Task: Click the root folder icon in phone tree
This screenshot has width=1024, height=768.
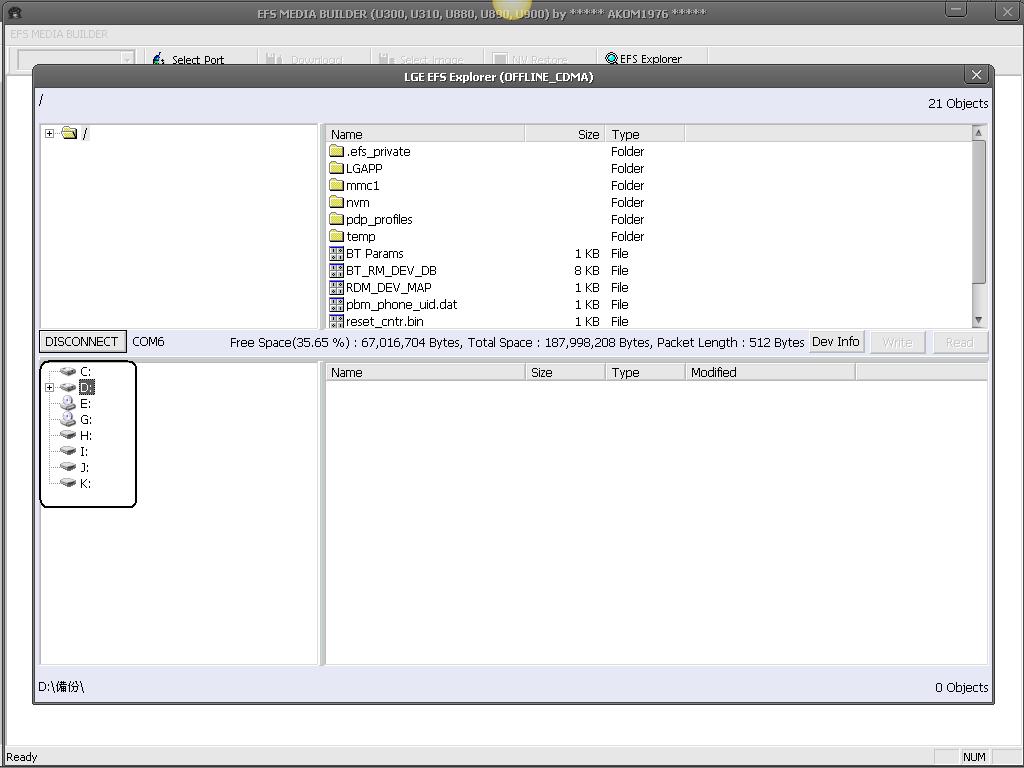Action: (x=69, y=133)
